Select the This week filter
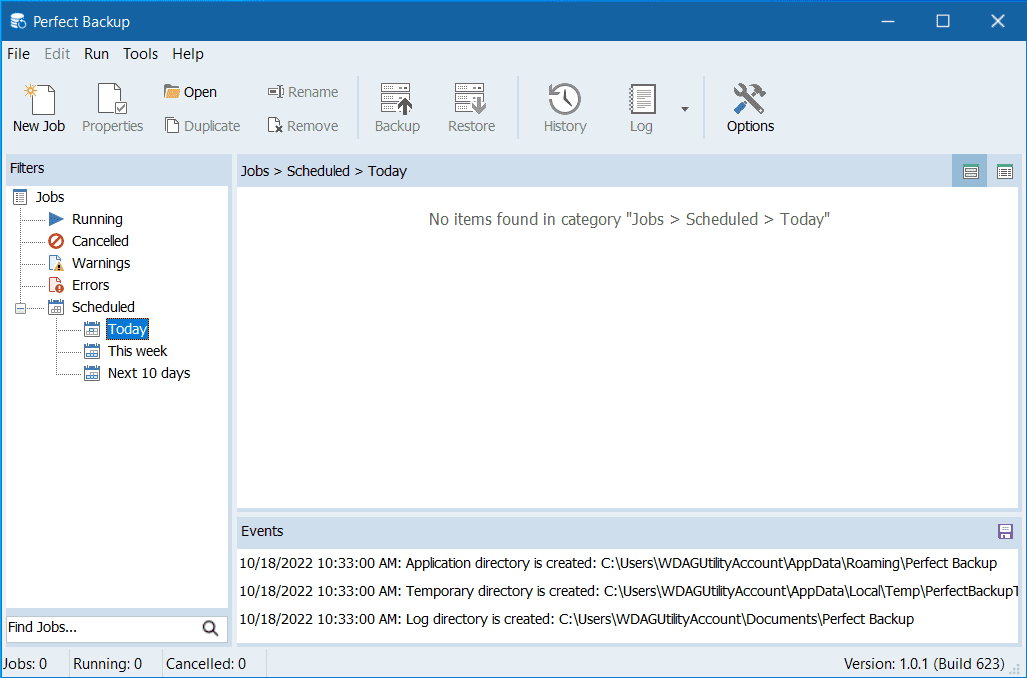Image resolution: width=1027 pixels, height=678 pixels. (x=138, y=350)
